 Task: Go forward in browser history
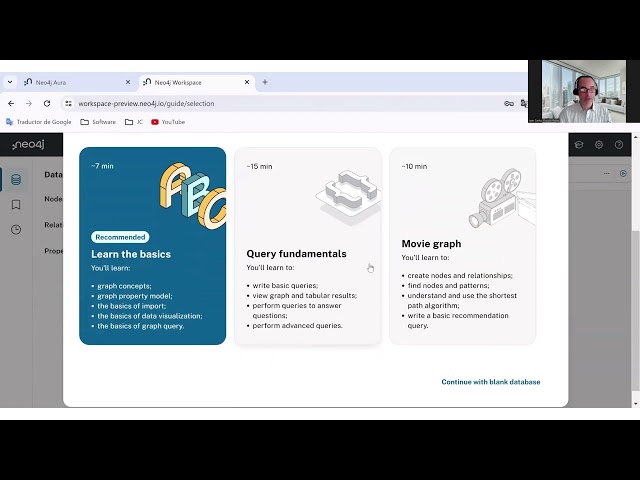29,104
